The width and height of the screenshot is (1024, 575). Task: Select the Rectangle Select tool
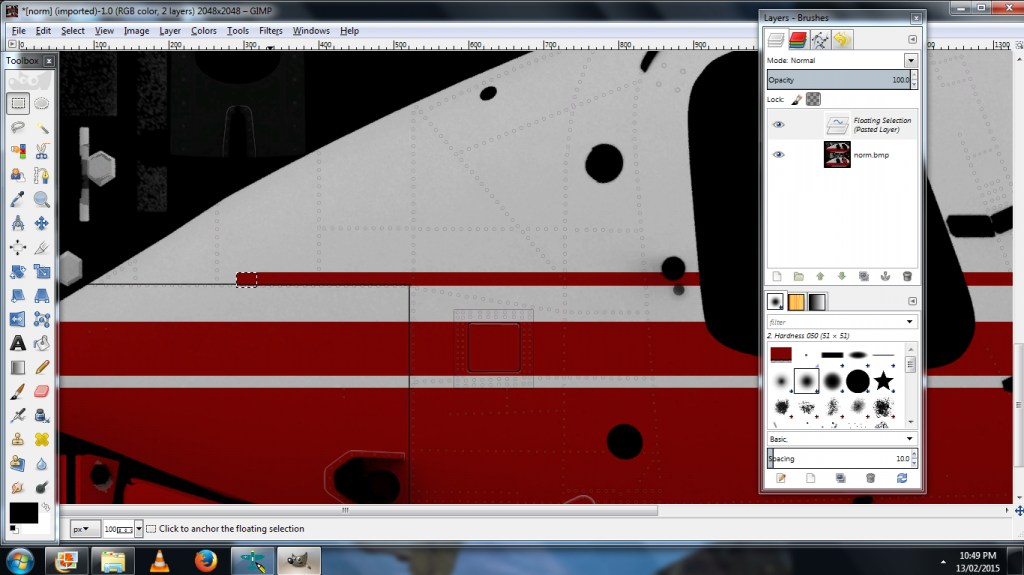[x=18, y=102]
